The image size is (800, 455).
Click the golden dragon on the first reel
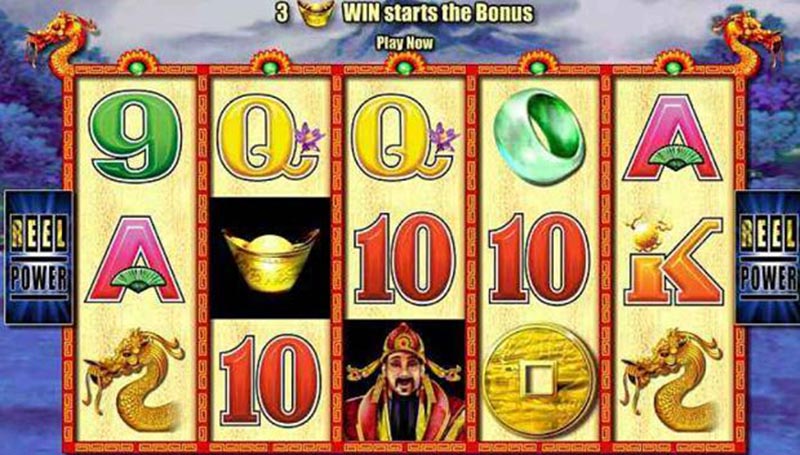pyautogui.click(x=134, y=380)
